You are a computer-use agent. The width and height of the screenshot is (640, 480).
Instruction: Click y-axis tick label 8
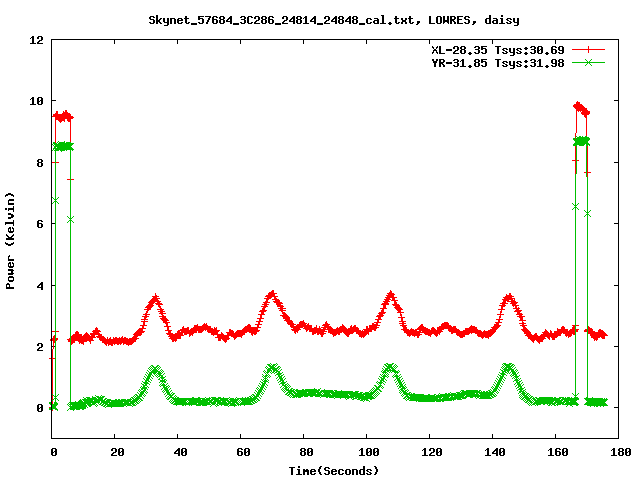[x=40, y=163]
